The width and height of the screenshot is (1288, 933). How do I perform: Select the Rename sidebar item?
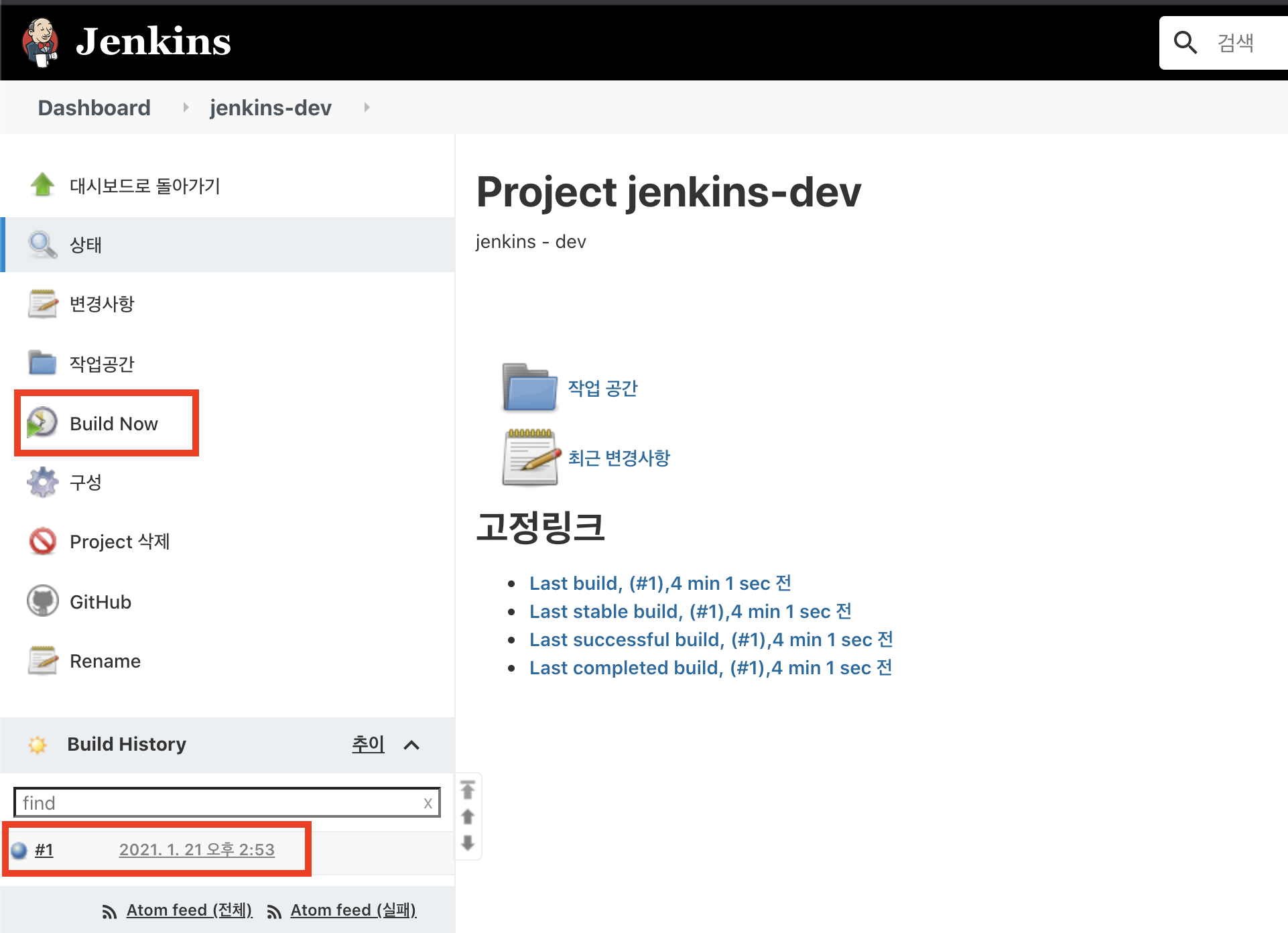[105, 661]
